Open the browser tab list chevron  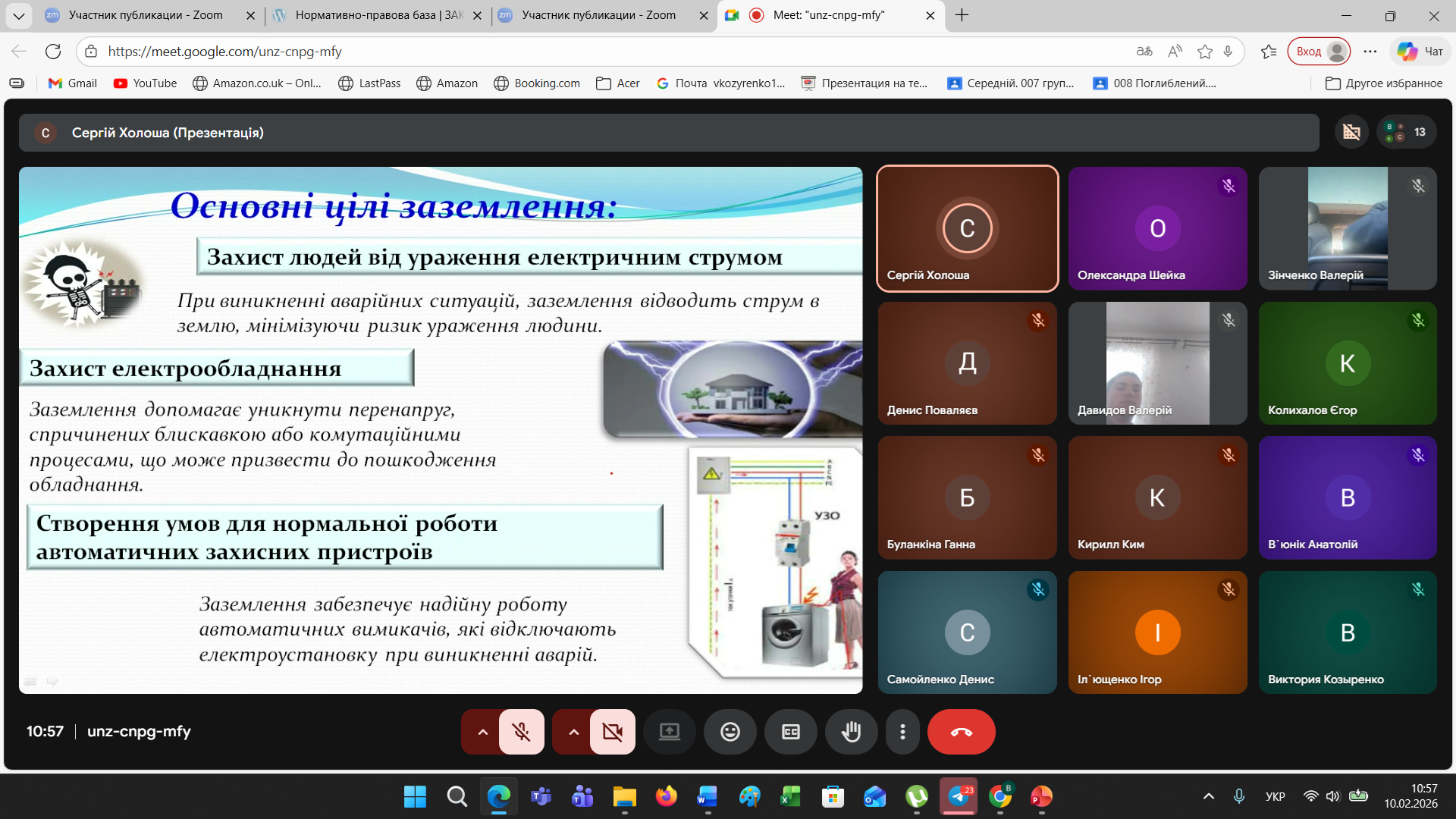click(x=18, y=15)
